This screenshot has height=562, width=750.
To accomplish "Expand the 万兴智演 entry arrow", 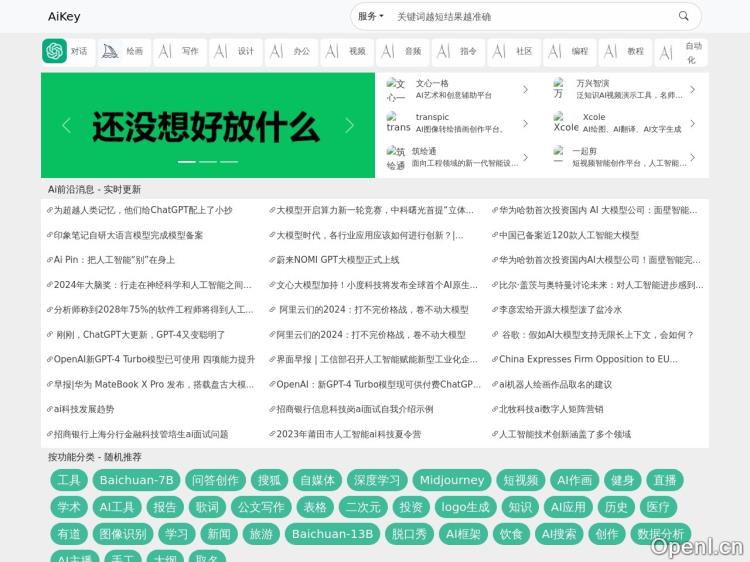I will coord(692,90).
